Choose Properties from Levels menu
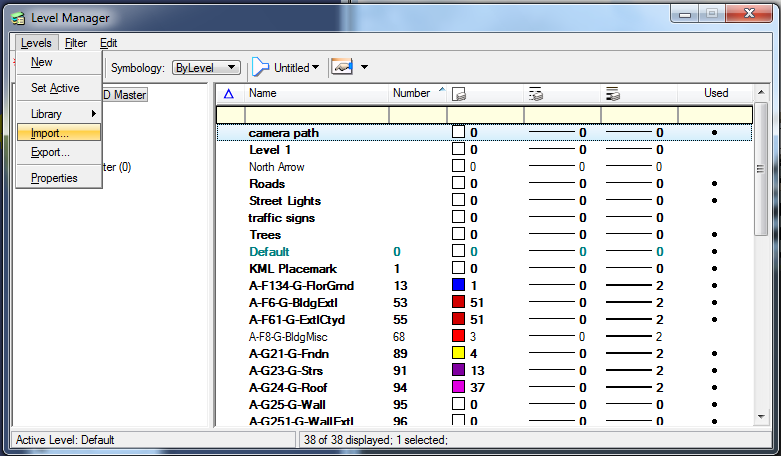 (59, 178)
